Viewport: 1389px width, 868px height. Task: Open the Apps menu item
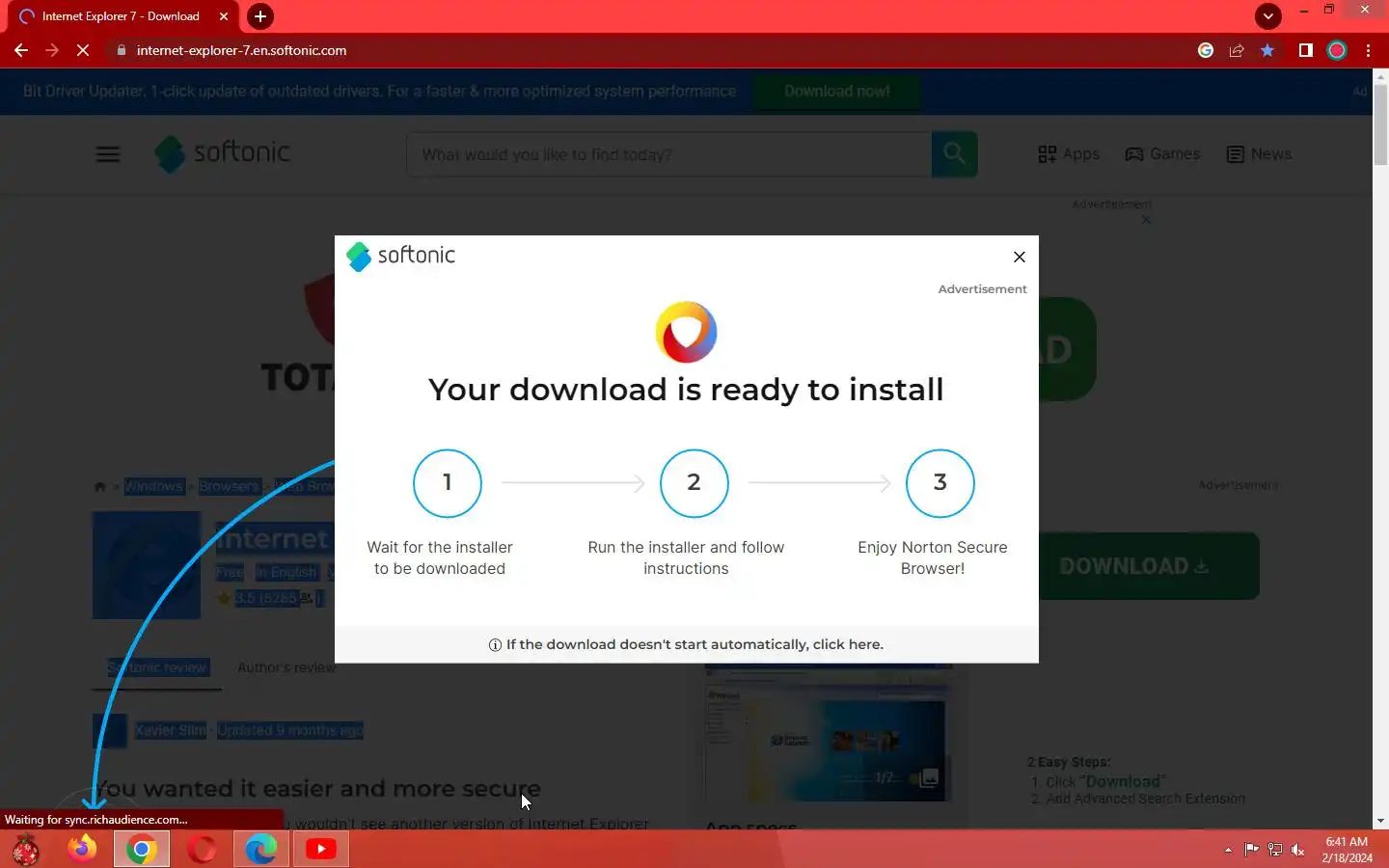pyautogui.click(x=1069, y=154)
